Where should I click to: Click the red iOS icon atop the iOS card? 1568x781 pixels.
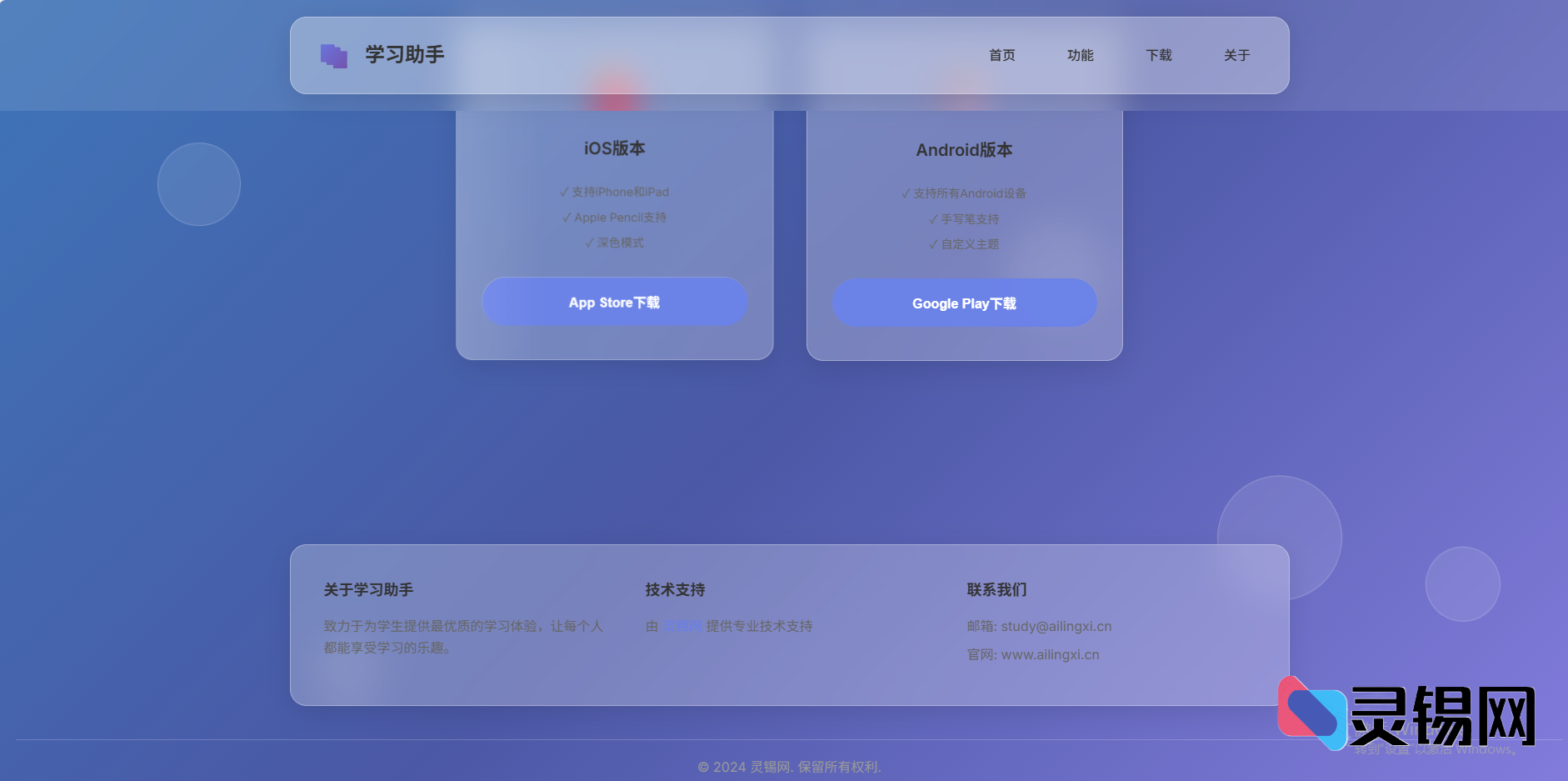click(615, 90)
